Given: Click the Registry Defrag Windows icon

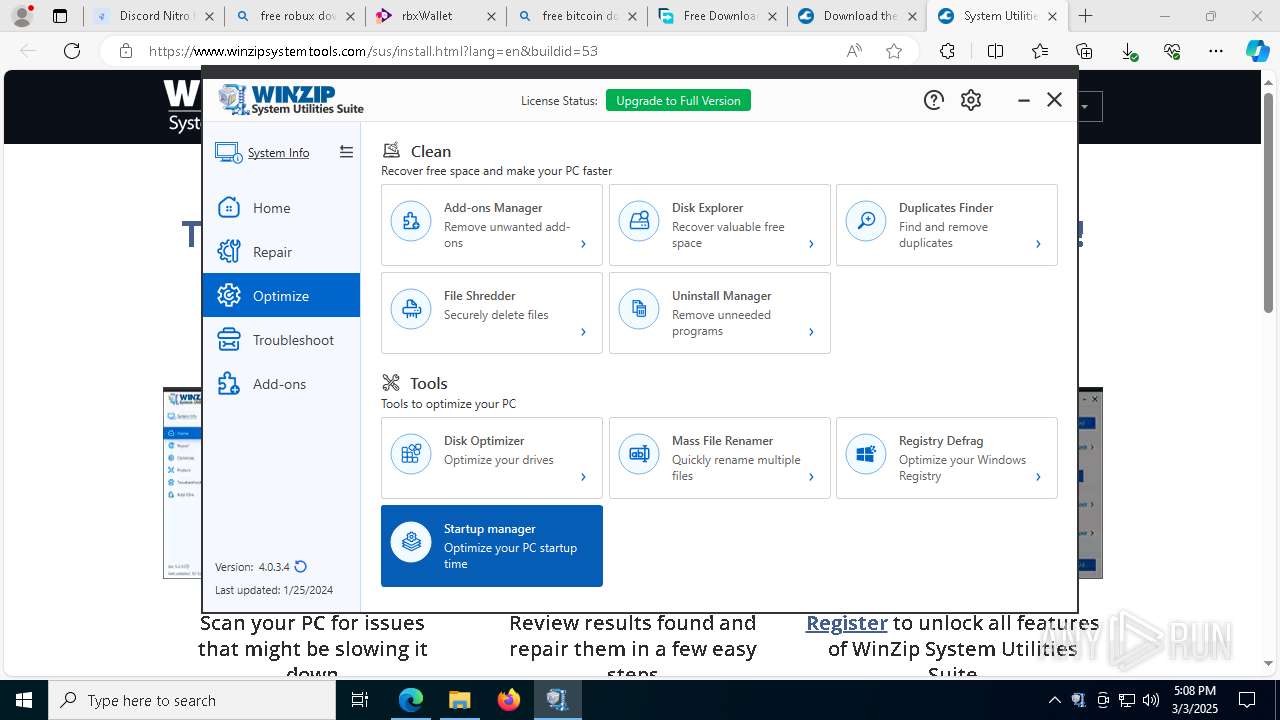Looking at the screenshot, I should click(866, 455).
